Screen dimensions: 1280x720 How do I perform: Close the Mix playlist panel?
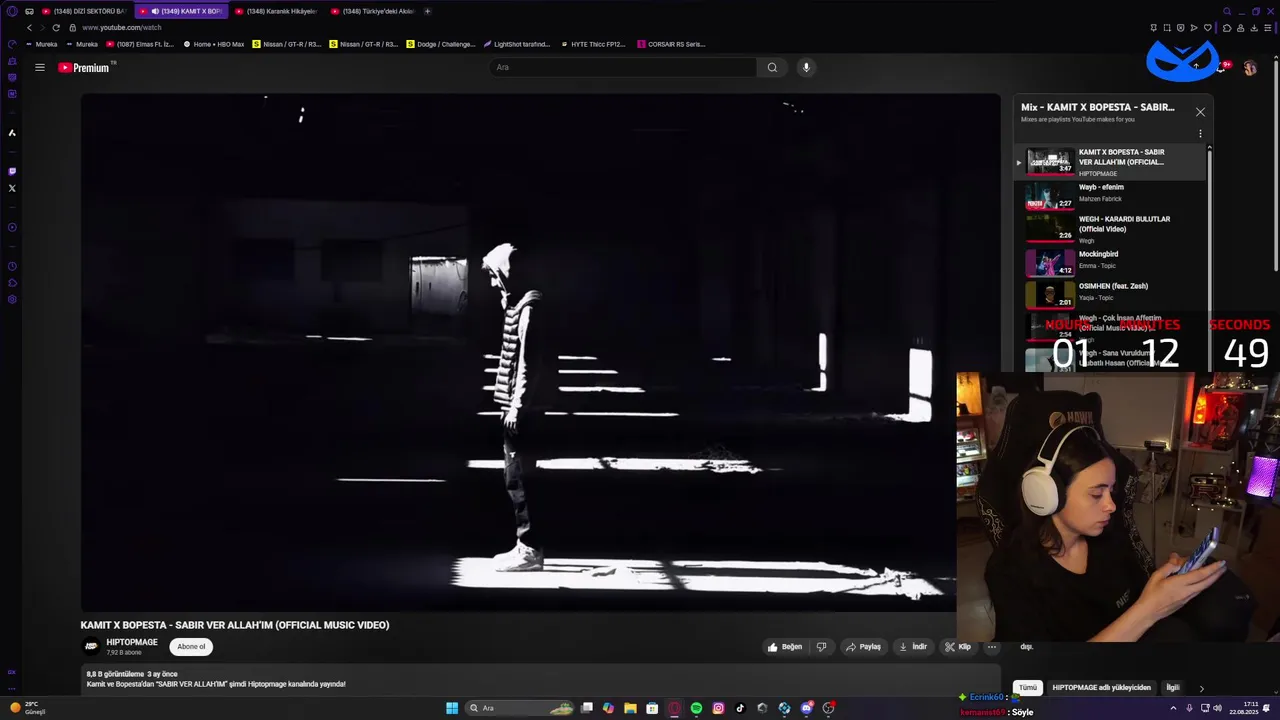click(1200, 112)
